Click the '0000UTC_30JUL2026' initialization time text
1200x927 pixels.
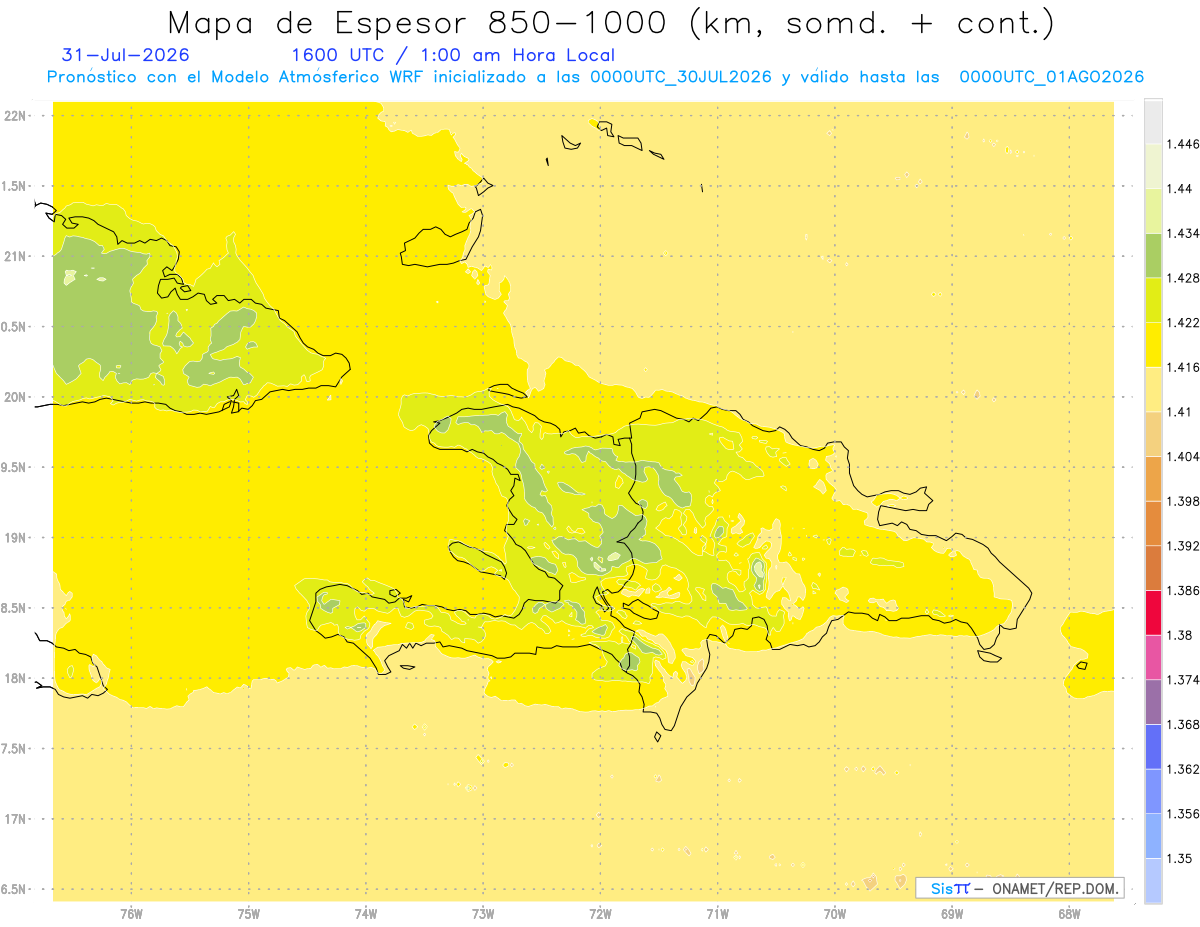681,77
